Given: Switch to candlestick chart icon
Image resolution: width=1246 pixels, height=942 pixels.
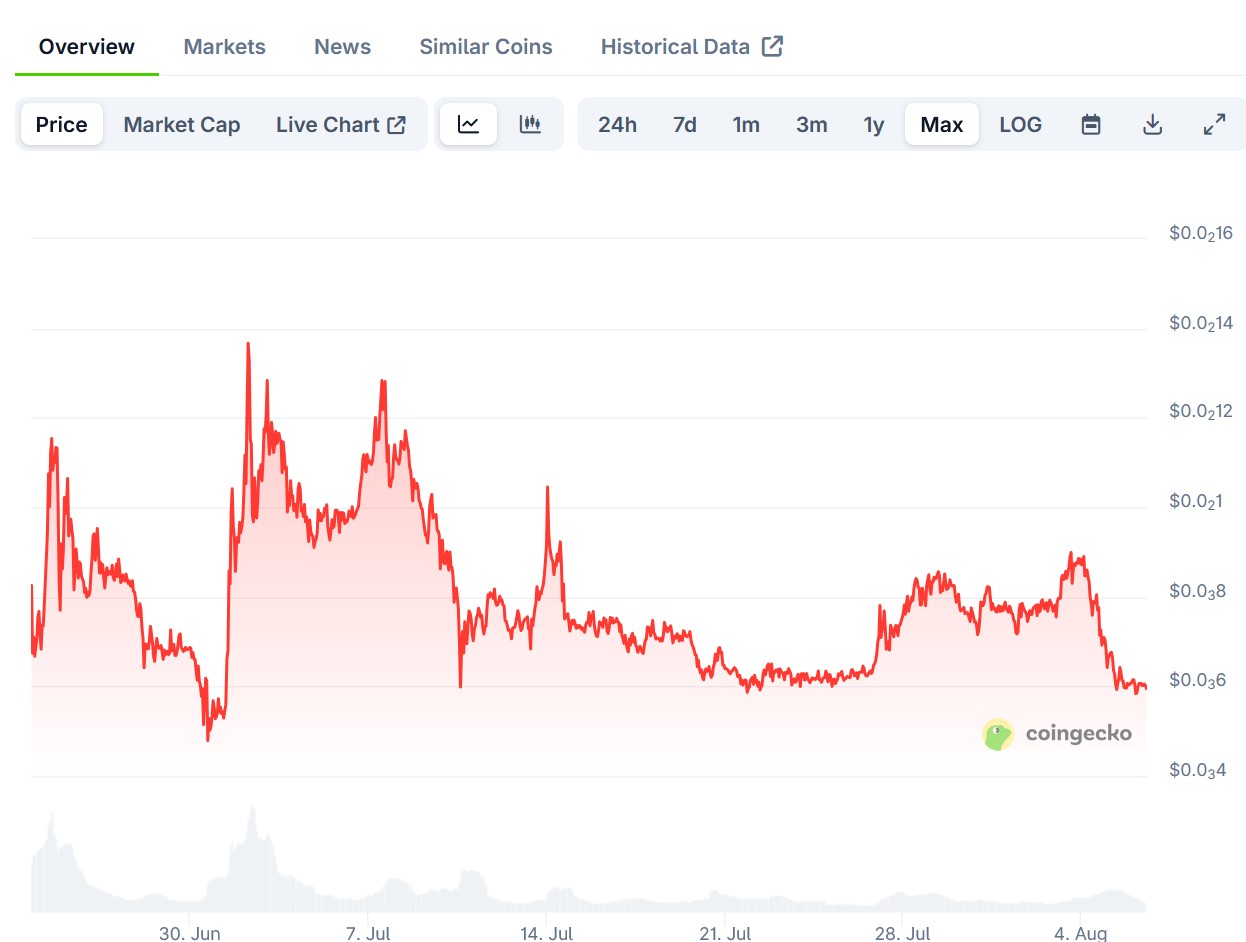Looking at the screenshot, I should 530,125.
